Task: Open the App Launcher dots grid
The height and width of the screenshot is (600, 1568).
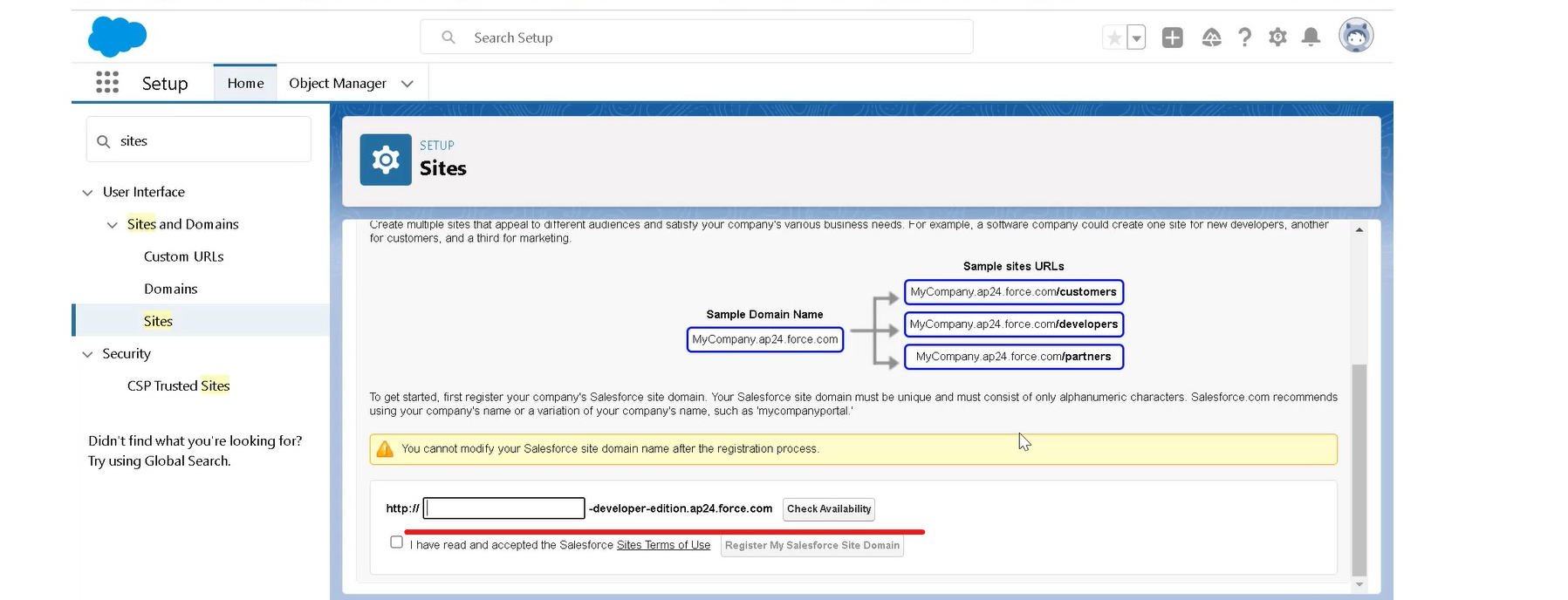Action: pos(107,83)
